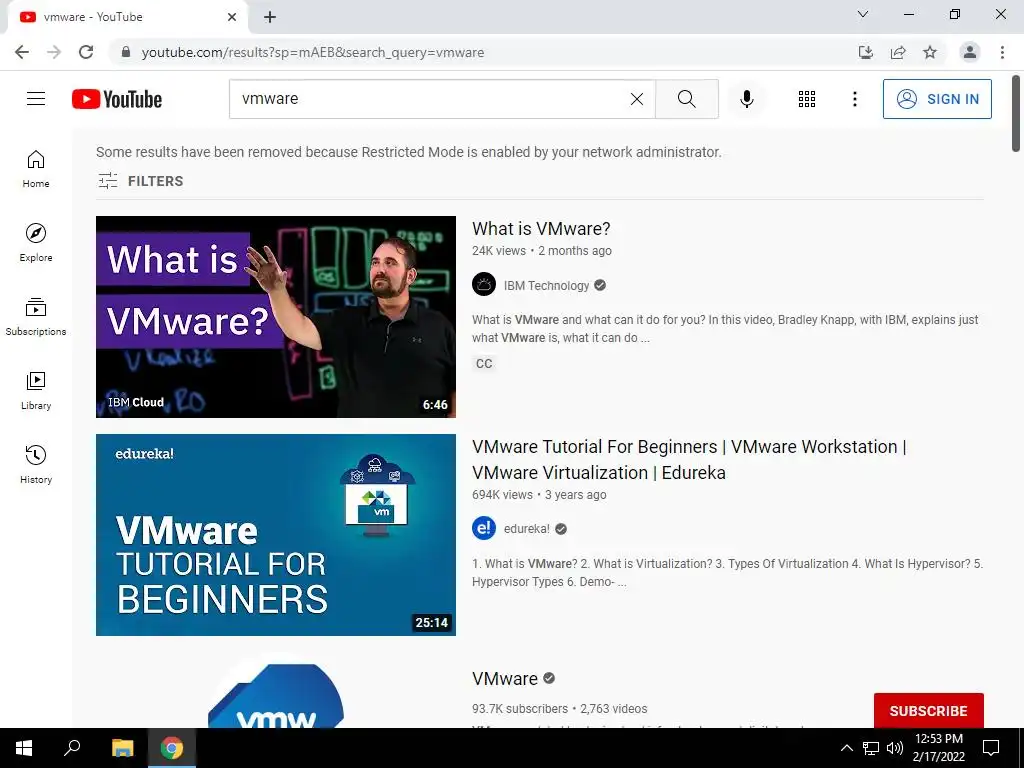Open a new Chrome tab
Image resolution: width=1024 pixels, height=768 pixels.
coord(270,17)
